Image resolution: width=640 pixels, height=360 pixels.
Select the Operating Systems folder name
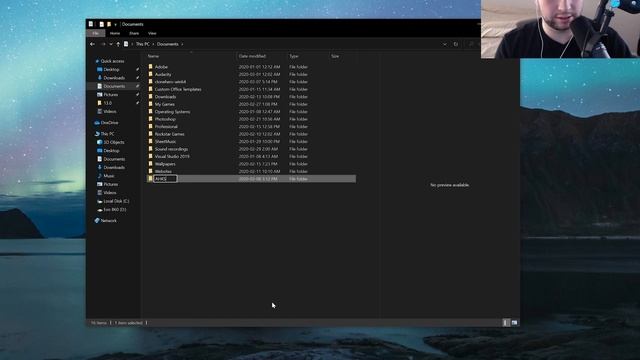point(172,111)
